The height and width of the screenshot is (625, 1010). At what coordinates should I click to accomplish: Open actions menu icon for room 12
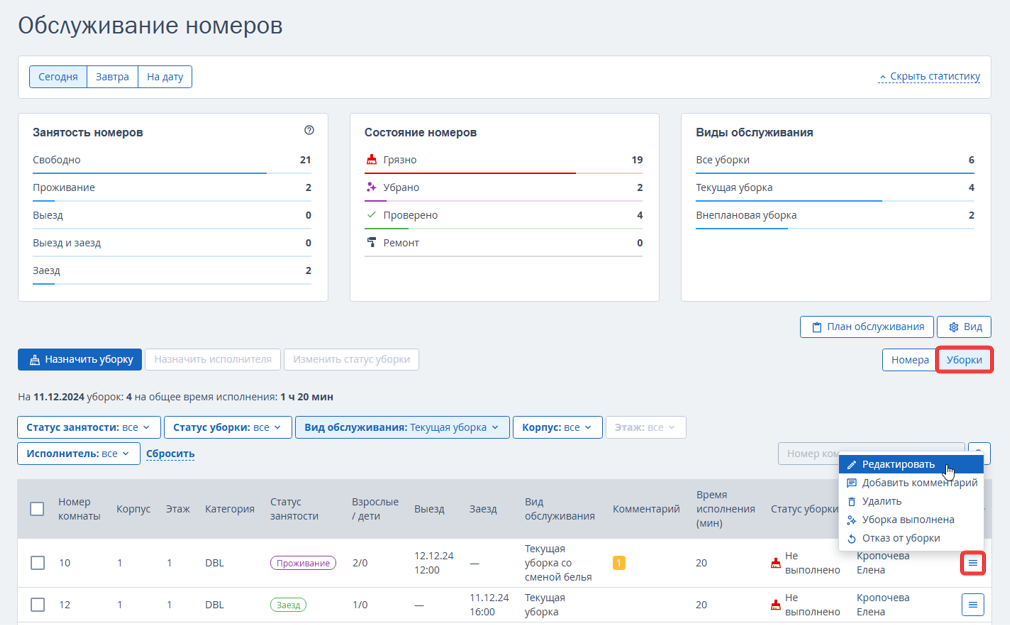point(973,605)
